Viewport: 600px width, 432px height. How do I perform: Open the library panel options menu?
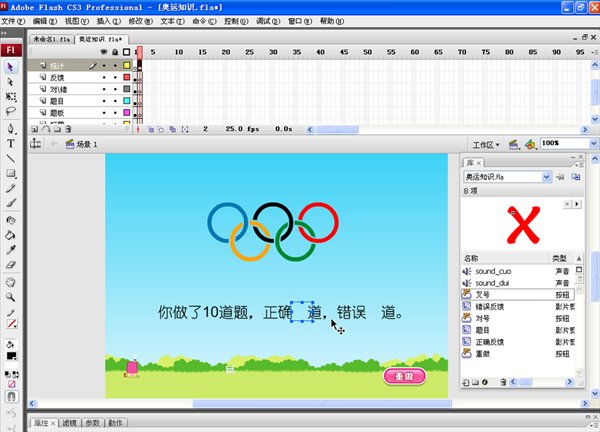pyautogui.click(x=578, y=165)
